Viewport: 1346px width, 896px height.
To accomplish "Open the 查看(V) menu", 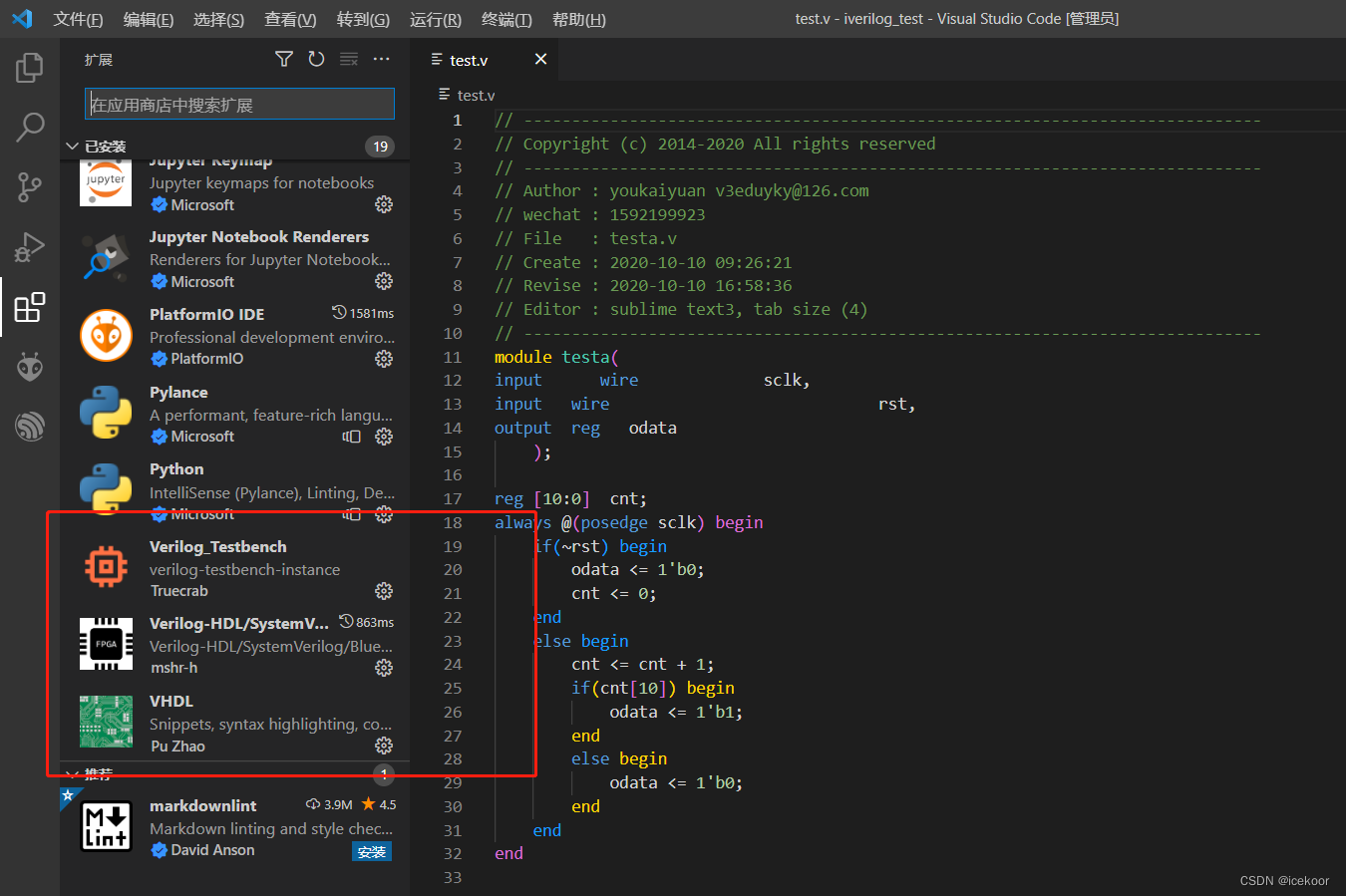I will tap(290, 19).
